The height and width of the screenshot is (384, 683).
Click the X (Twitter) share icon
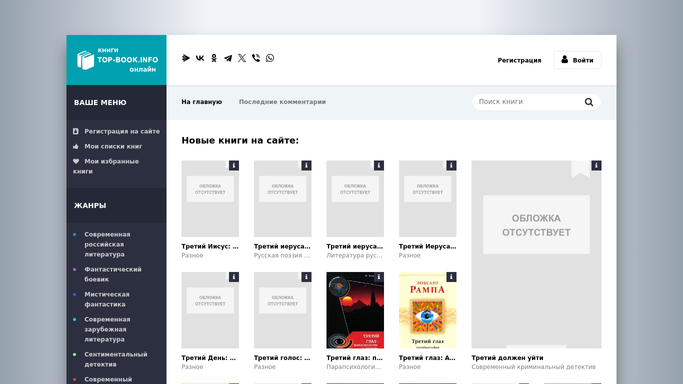pos(242,58)
